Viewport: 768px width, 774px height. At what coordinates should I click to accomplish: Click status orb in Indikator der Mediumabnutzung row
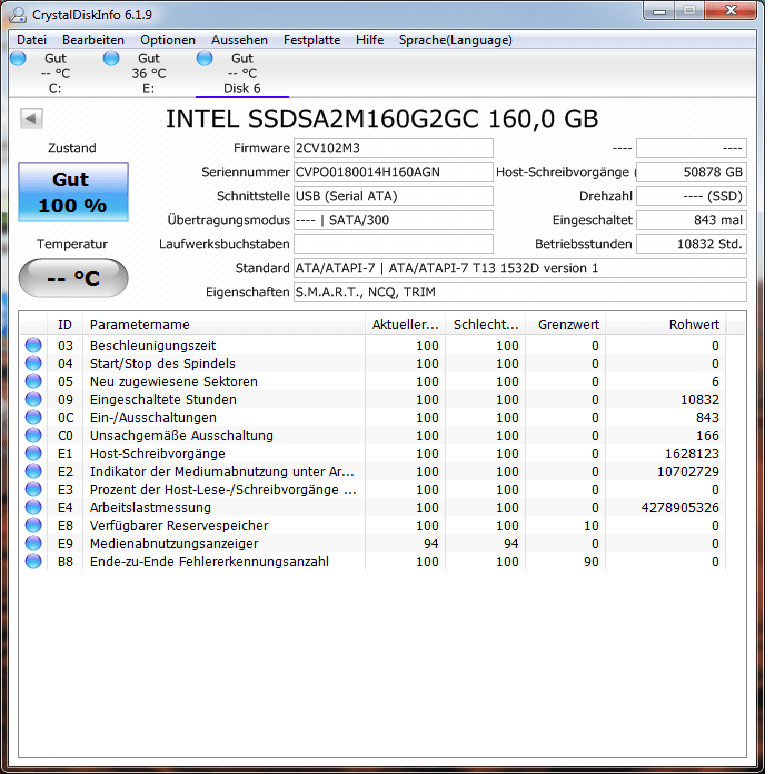[x=34, y=471]
